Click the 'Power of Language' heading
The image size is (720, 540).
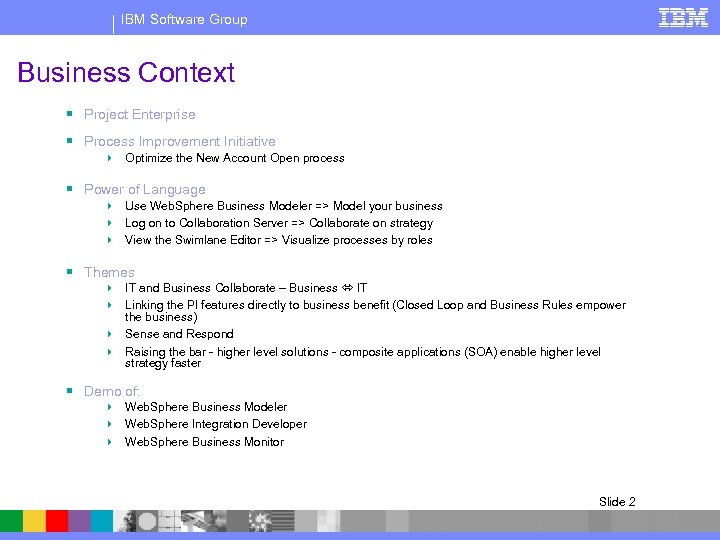point(145,190)
